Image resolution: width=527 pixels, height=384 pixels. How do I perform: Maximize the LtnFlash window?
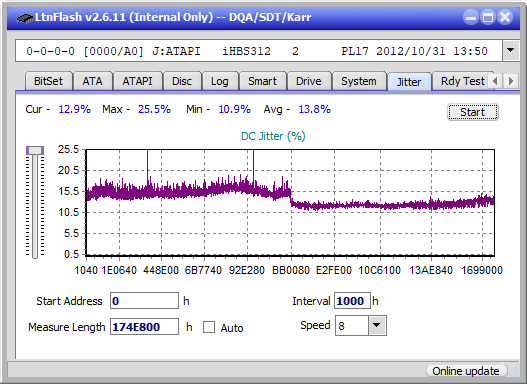488,17
